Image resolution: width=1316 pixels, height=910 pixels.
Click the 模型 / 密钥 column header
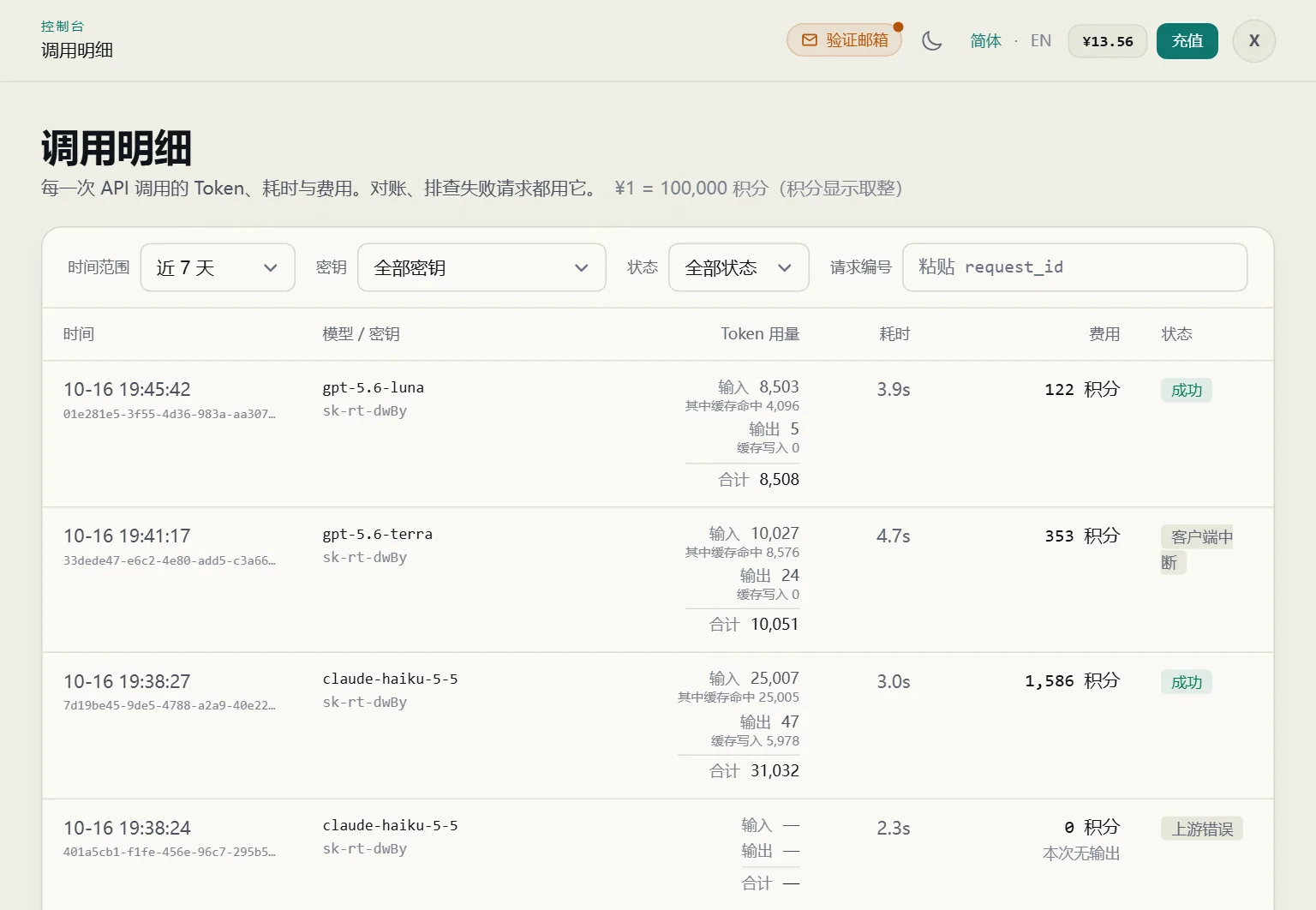point(361,334)
